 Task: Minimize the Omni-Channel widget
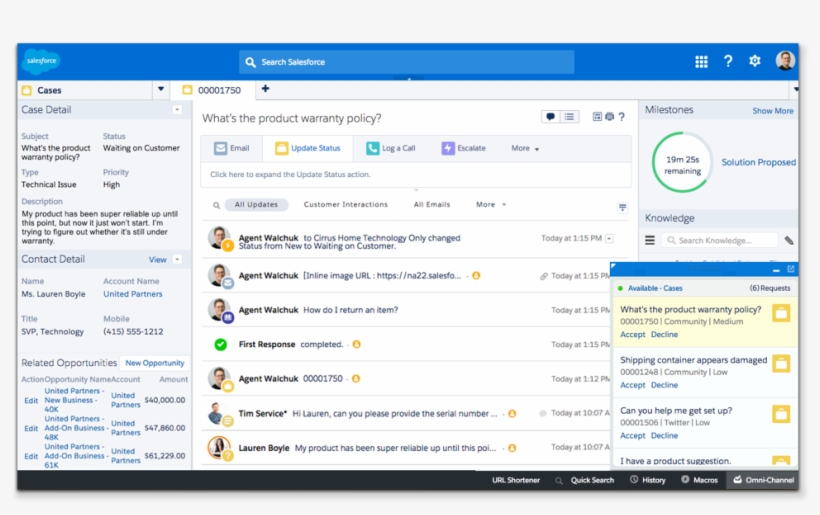point(776,270)
